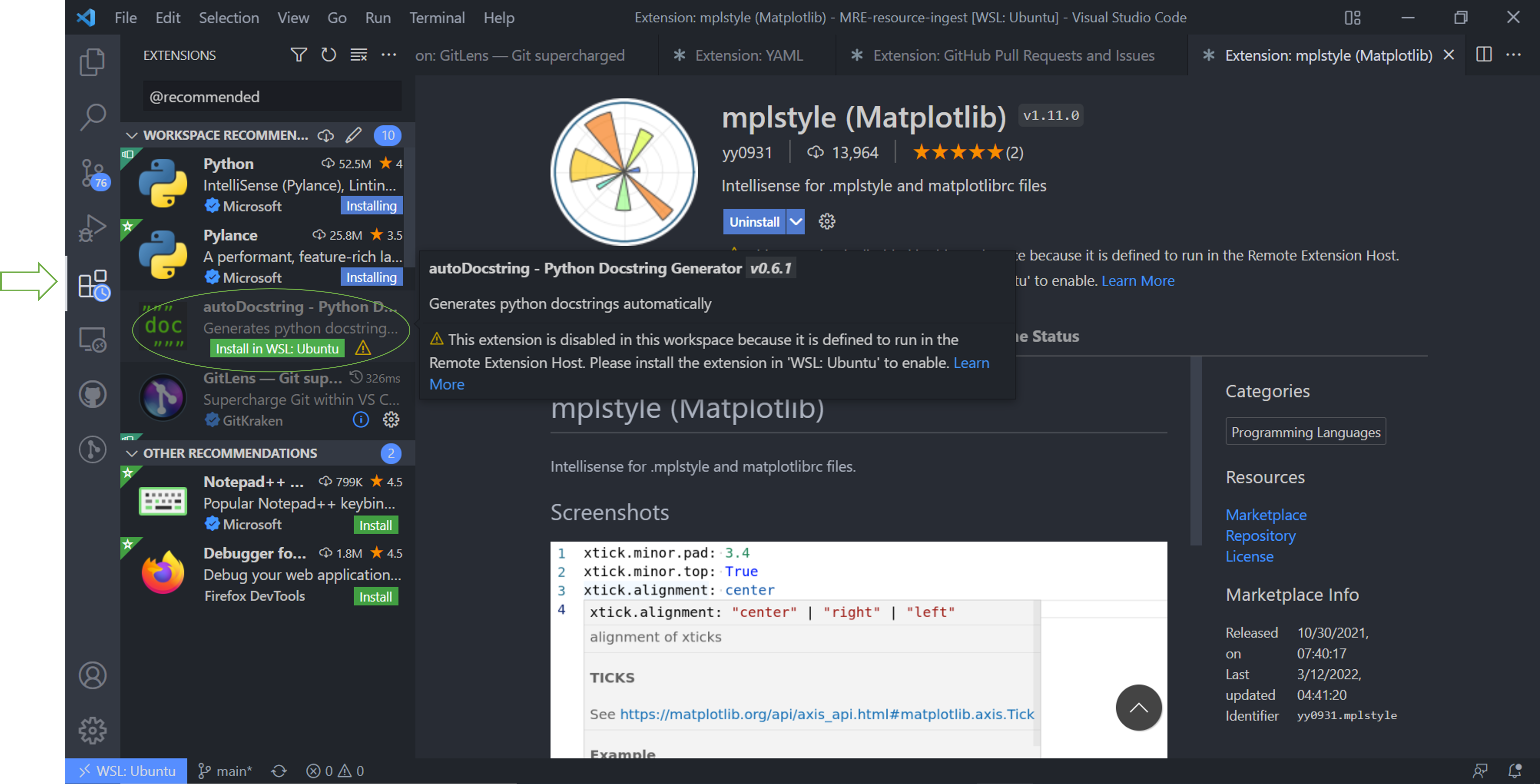Click the @recommended search field

(272, 97)
